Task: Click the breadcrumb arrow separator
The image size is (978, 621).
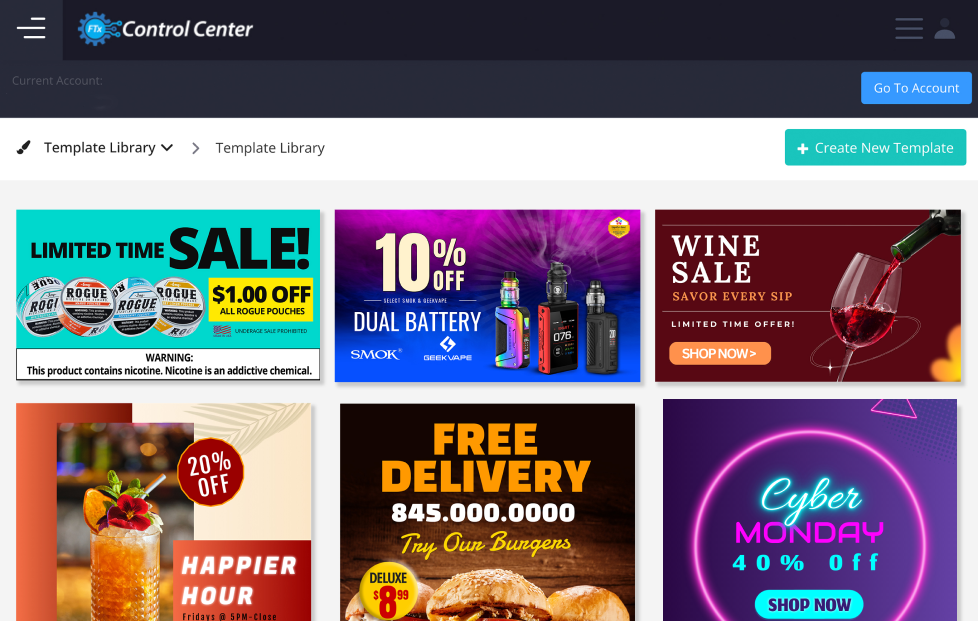Action: click(195, 148)
